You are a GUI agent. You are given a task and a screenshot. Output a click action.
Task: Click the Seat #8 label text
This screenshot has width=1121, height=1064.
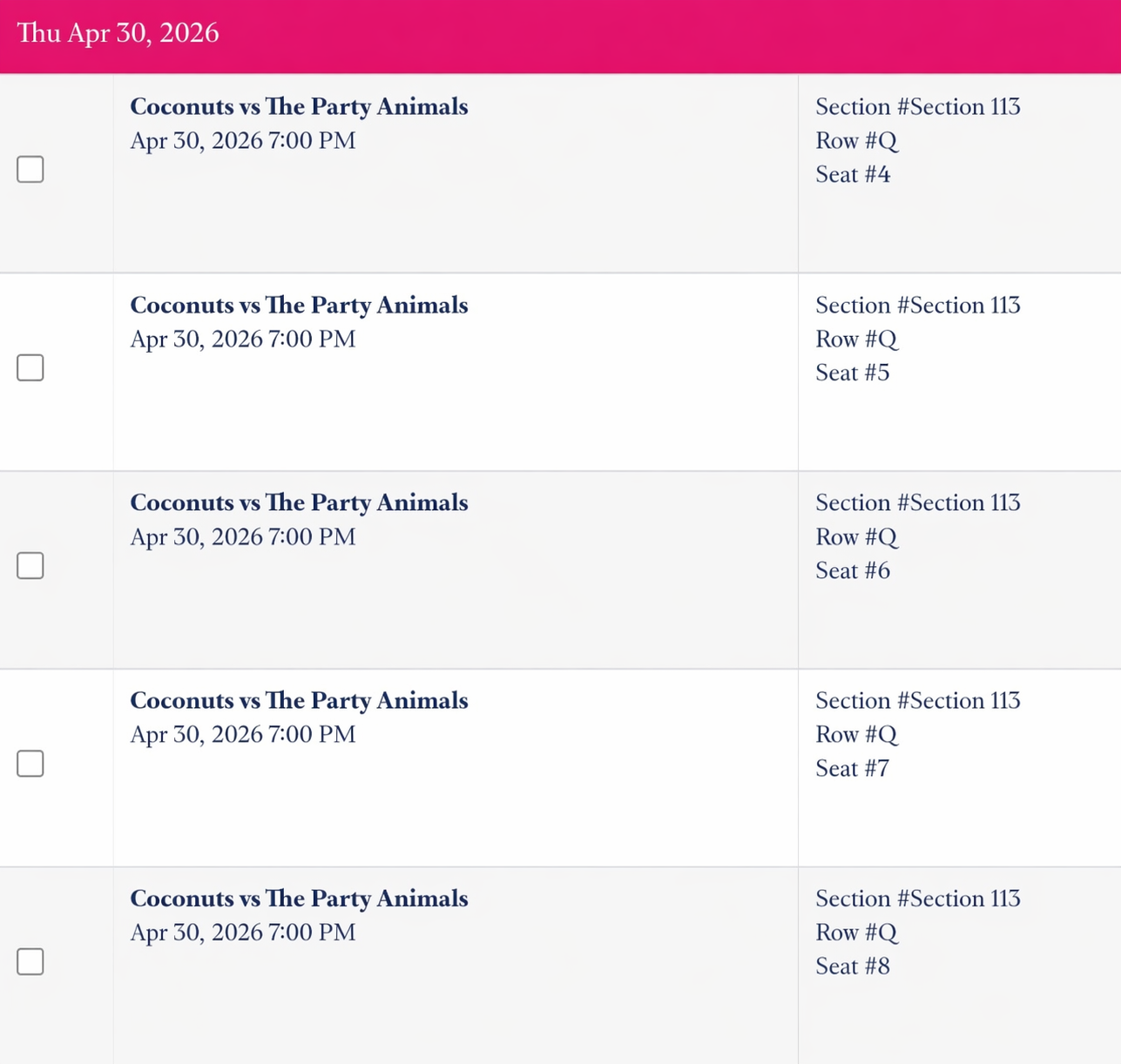[x=853, y=966]
